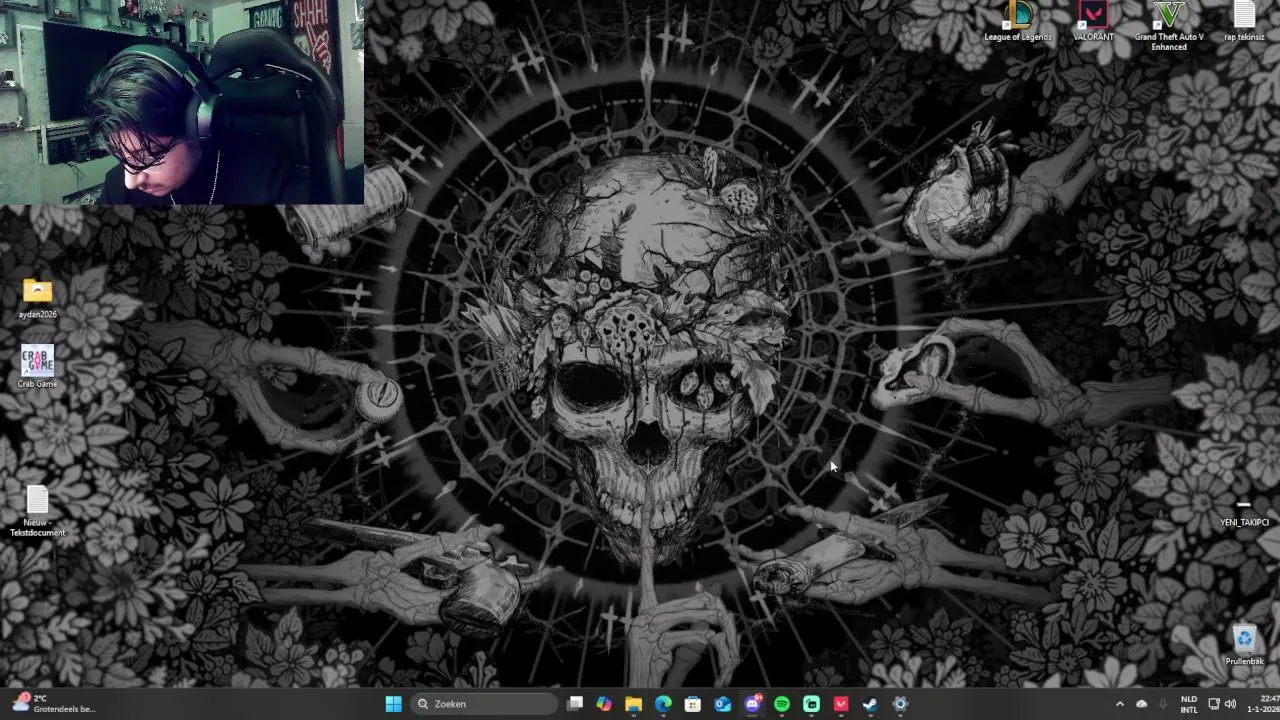
Task: Open the Copilot app in taskbar
Action: (604, 704)
